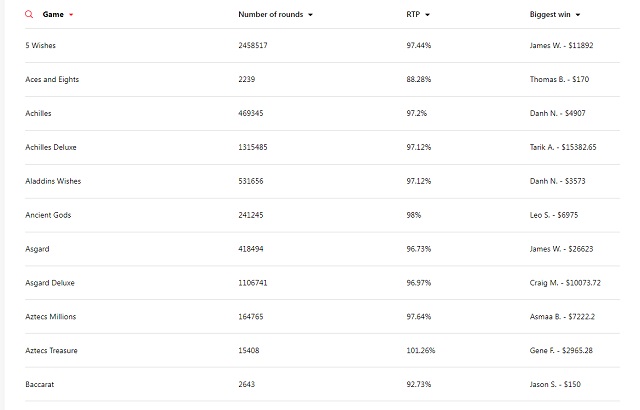Click the 101.26% RTP value

[421, 350]
